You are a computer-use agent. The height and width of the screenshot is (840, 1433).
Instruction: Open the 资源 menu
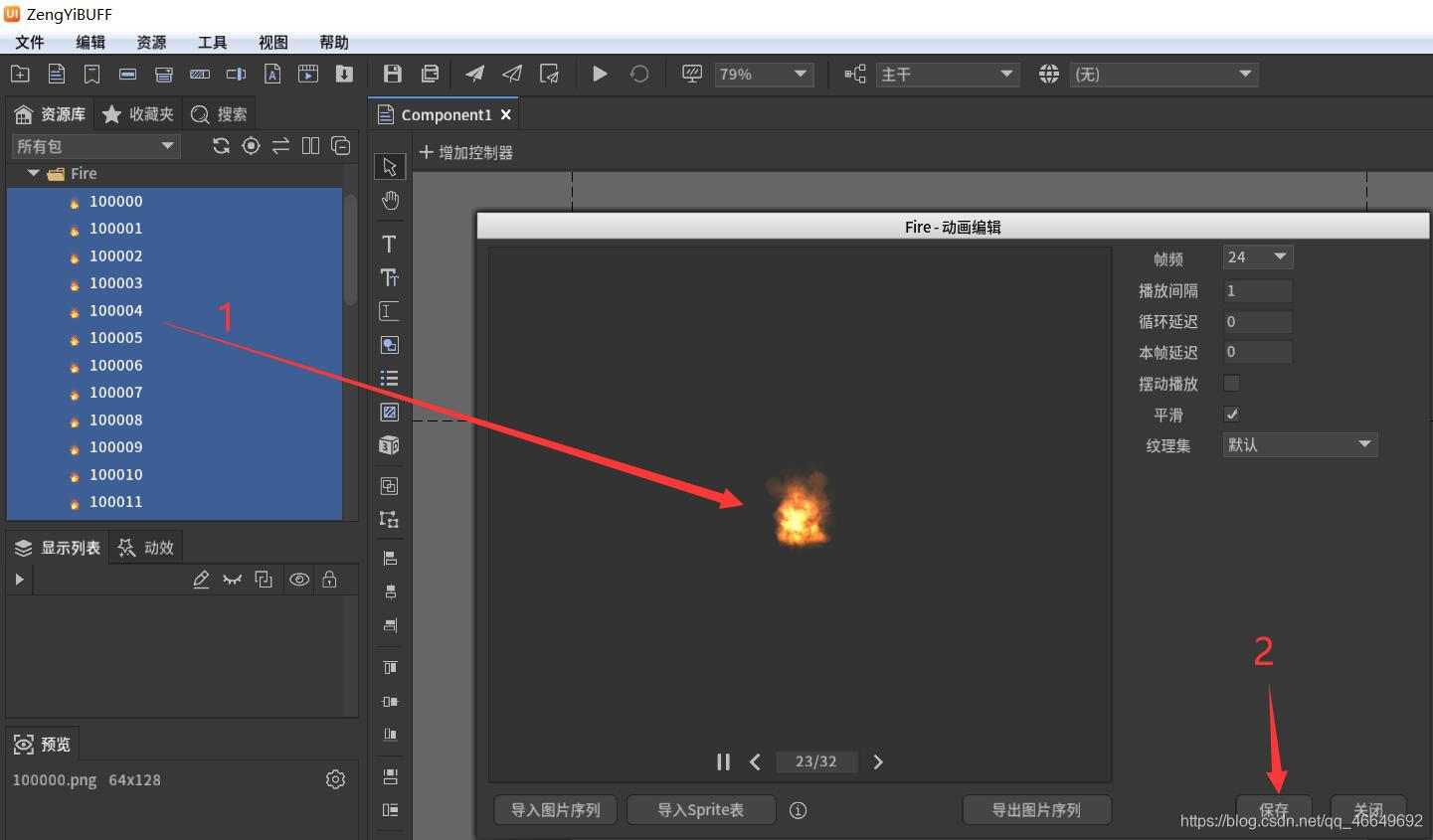(151, 42)
